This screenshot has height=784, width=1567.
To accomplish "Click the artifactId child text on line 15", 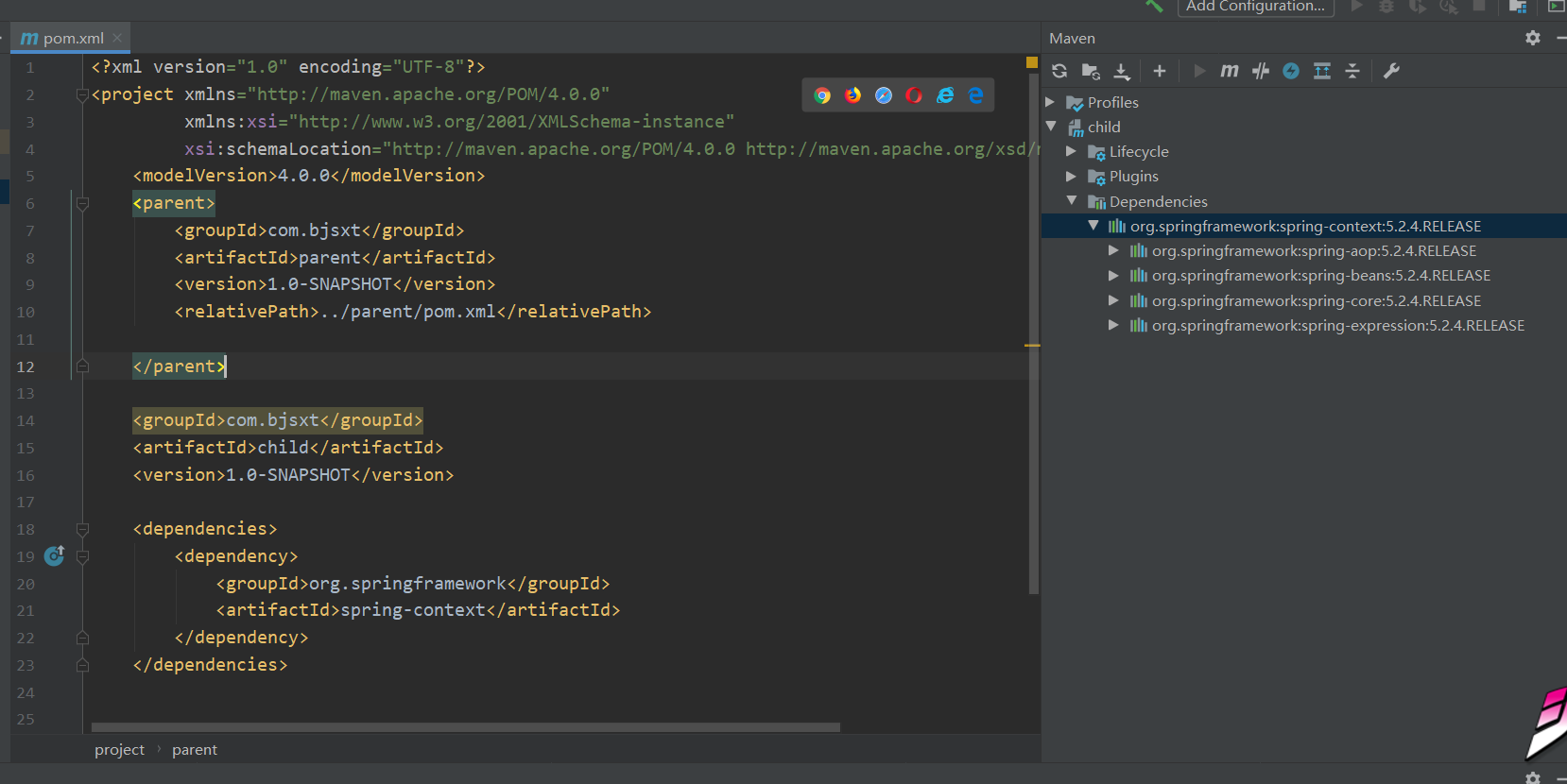I will [x=284, y=447].
